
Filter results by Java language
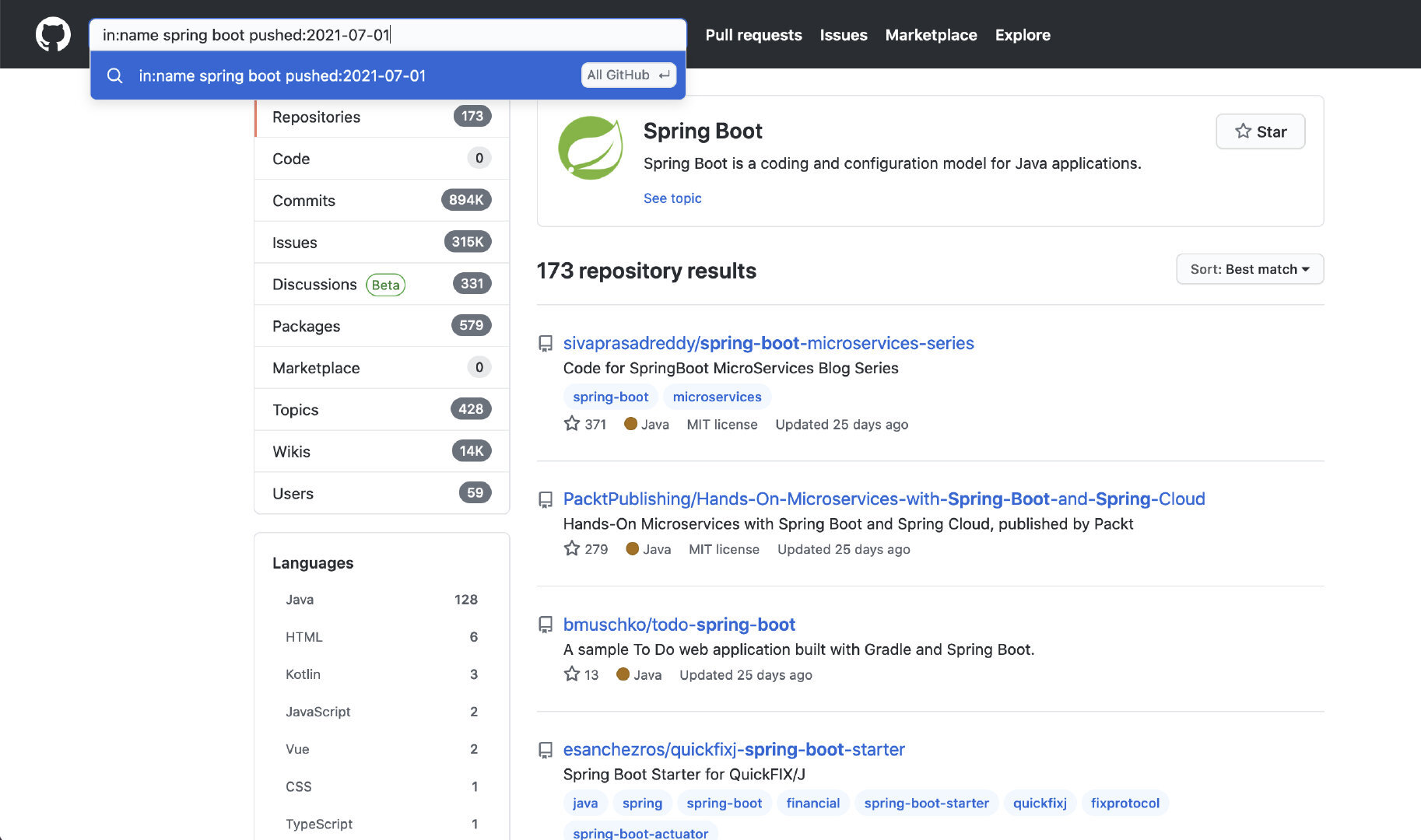[381, 600]
